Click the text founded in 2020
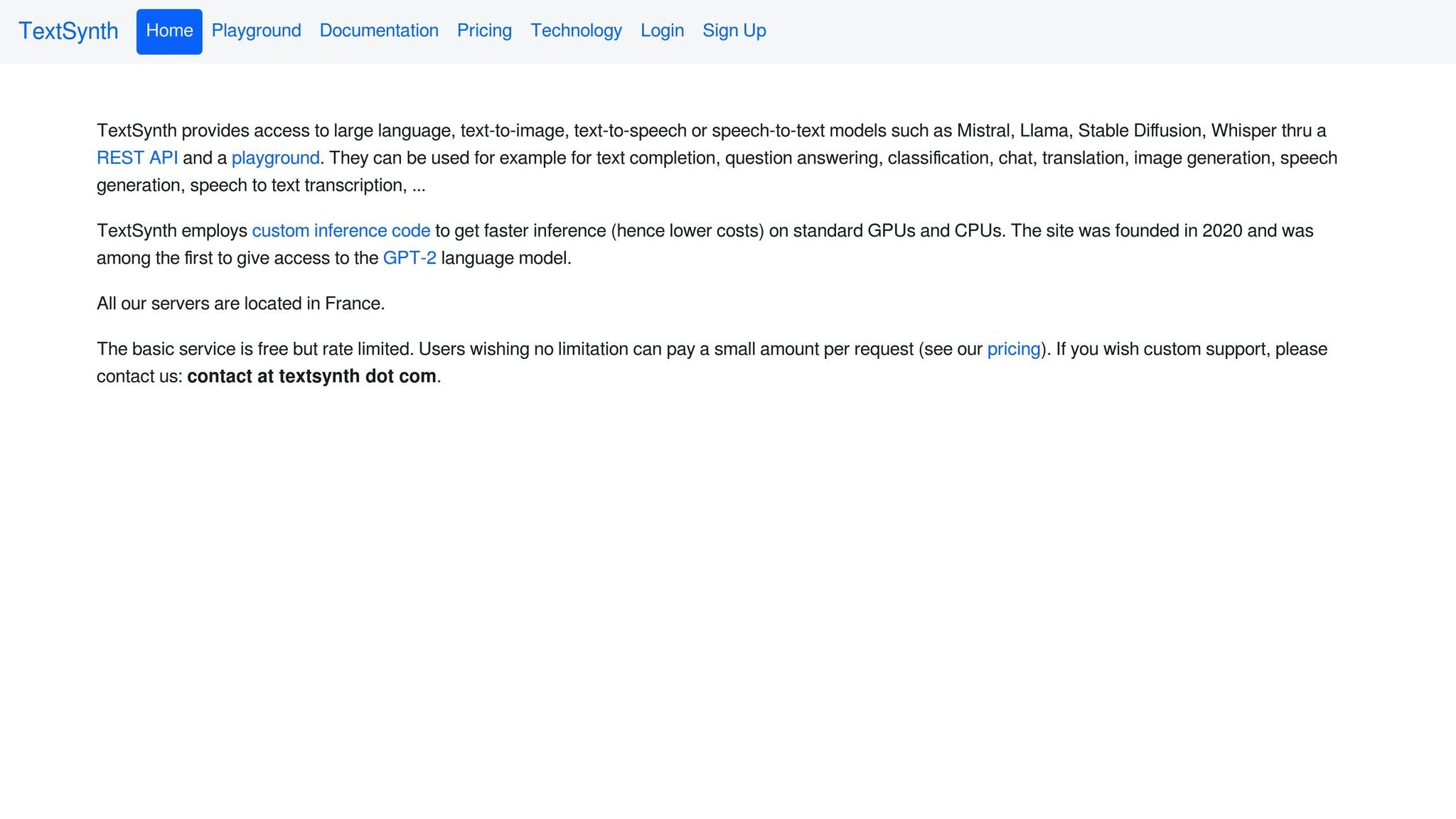This screenshot has width=1456, height=819. point(1179,231)
